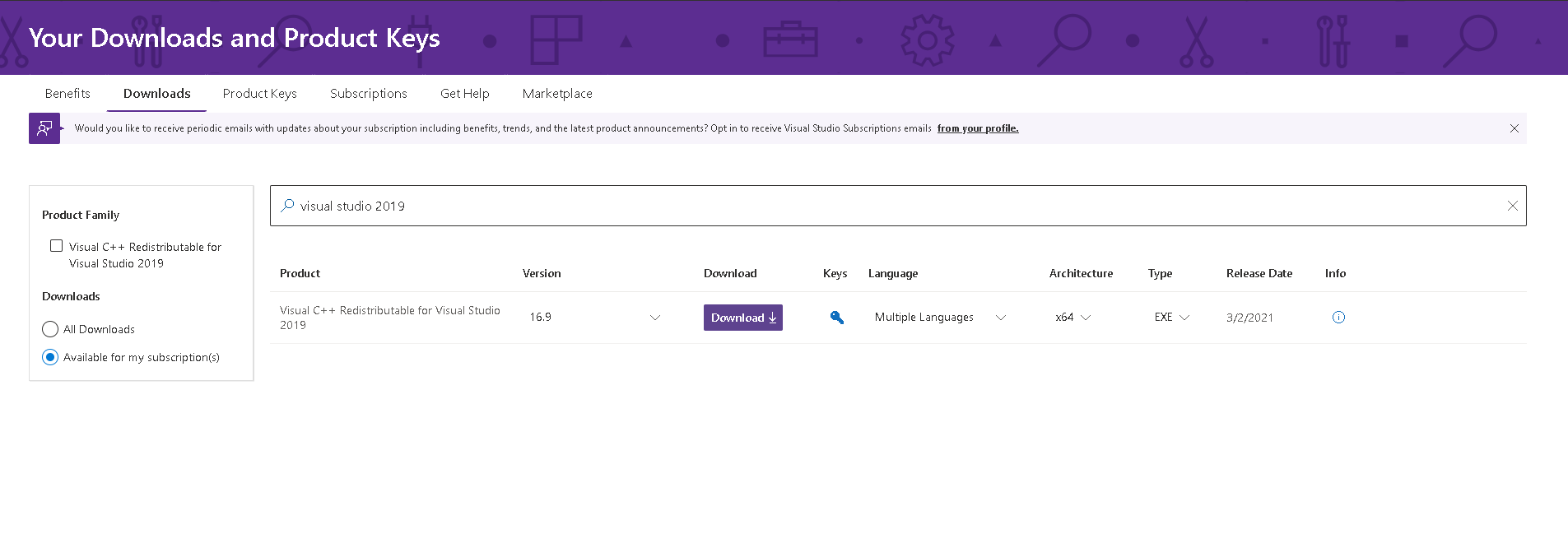The image size is (1568, 543).
Task: Open the Marketplace tab
Action: tap(557, 94)
